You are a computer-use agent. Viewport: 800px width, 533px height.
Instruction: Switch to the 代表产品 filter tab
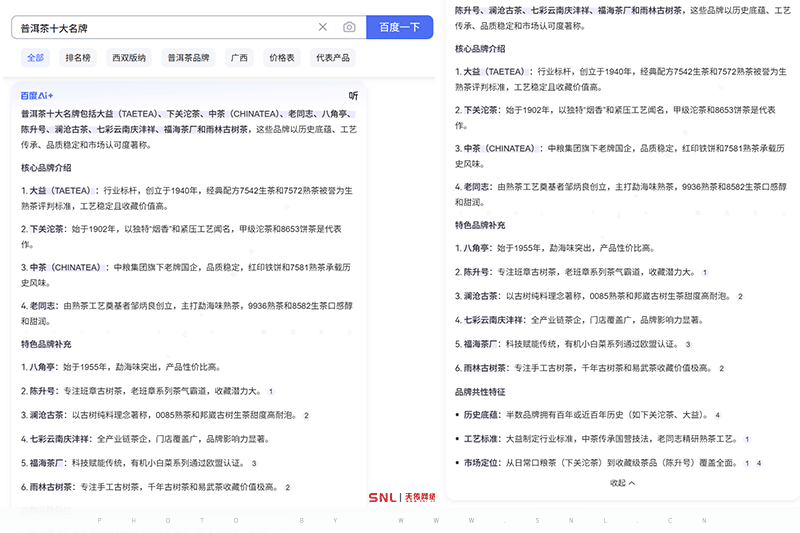pos(333,58)
